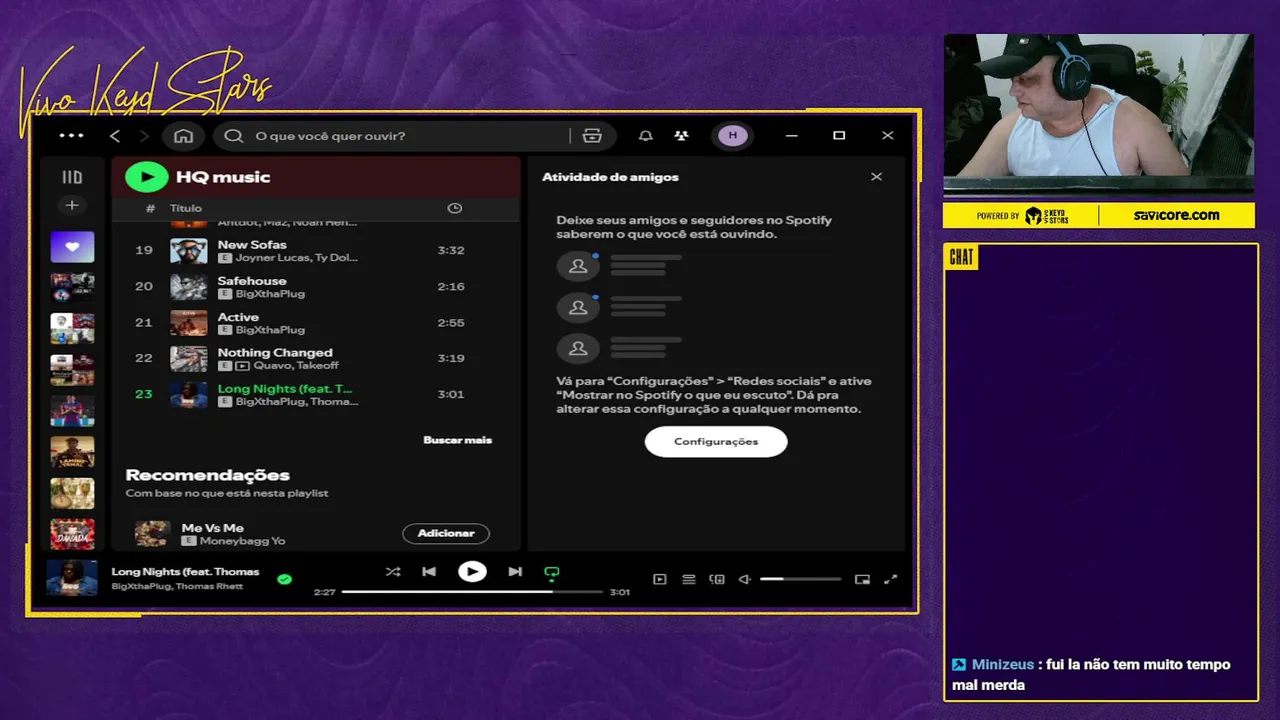Skip to previous track
The width and height of the screenshot is (1280, 720).
point(429,572)
